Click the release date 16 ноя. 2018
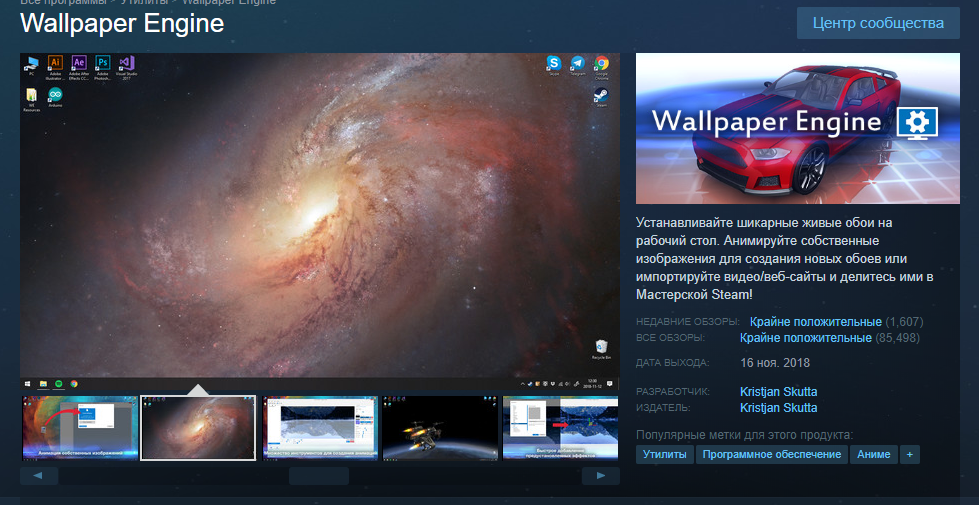 coord(775,363)
